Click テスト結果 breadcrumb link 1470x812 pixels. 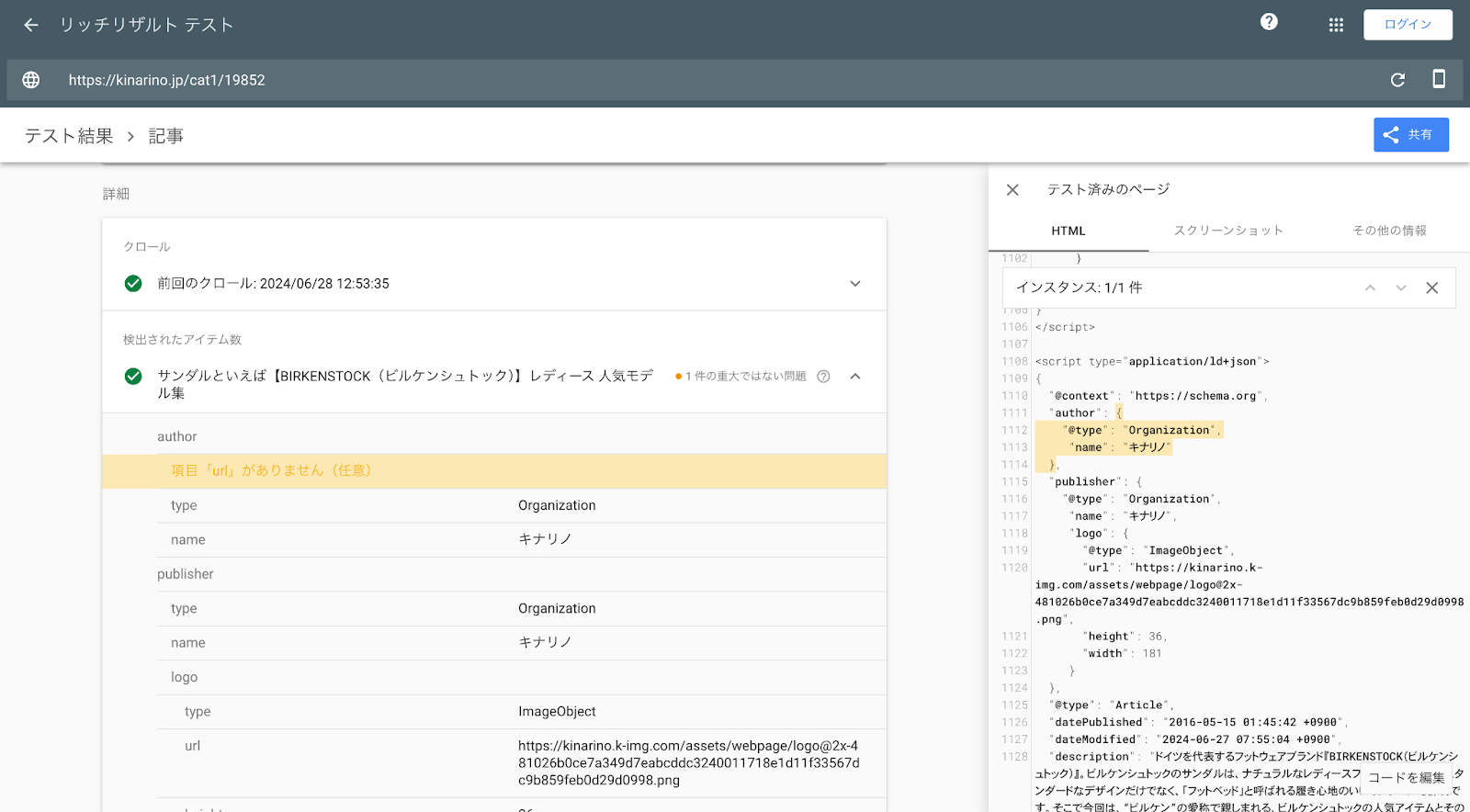click(69, 136)
